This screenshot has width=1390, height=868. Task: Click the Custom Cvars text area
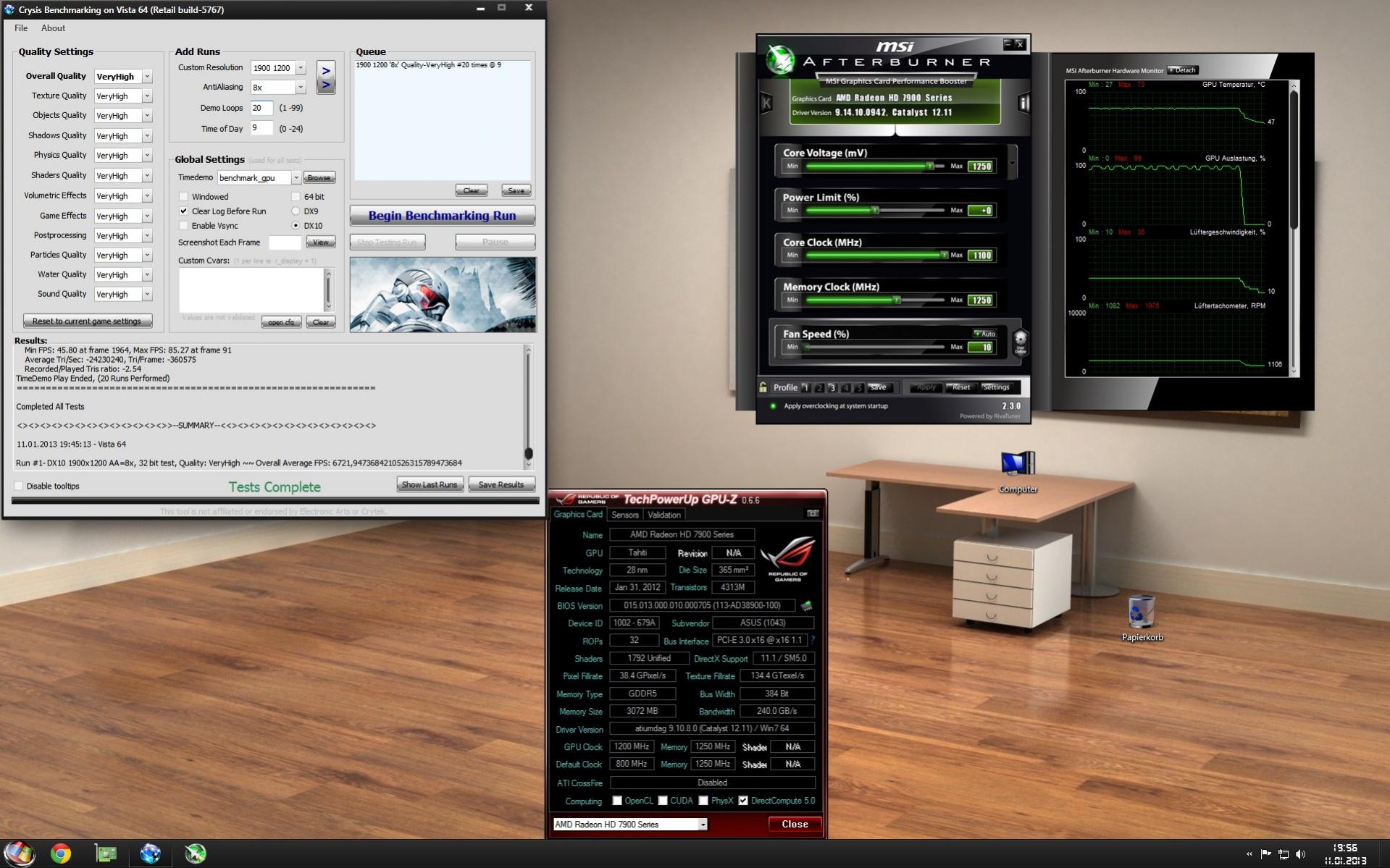[x=252, y=290]
